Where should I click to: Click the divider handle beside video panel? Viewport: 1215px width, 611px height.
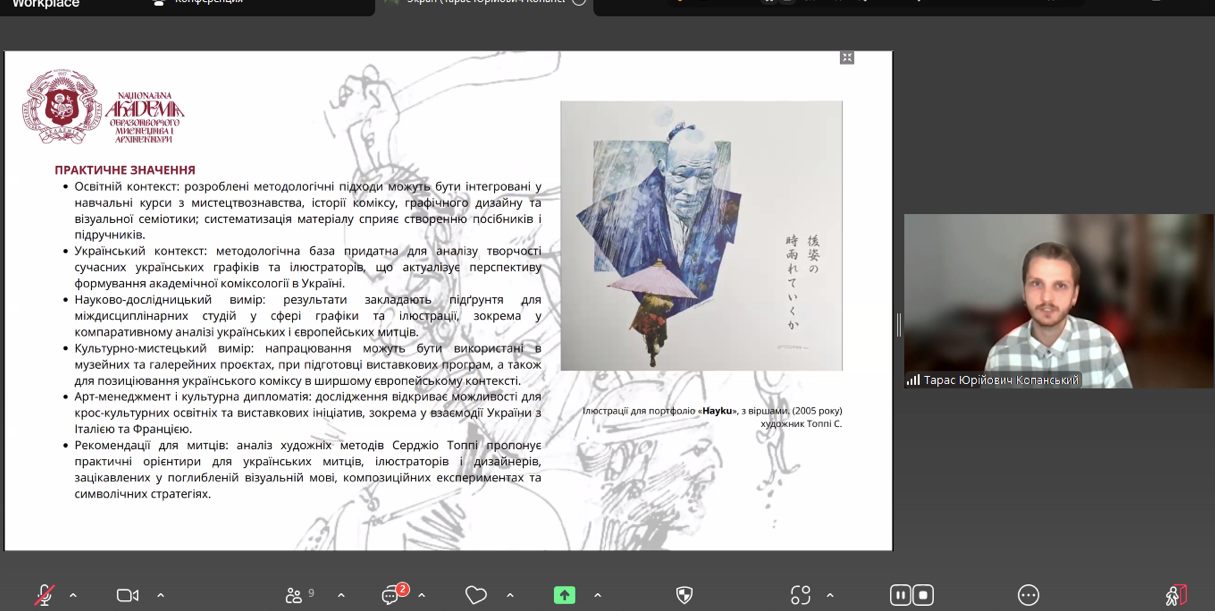(898, 324)
